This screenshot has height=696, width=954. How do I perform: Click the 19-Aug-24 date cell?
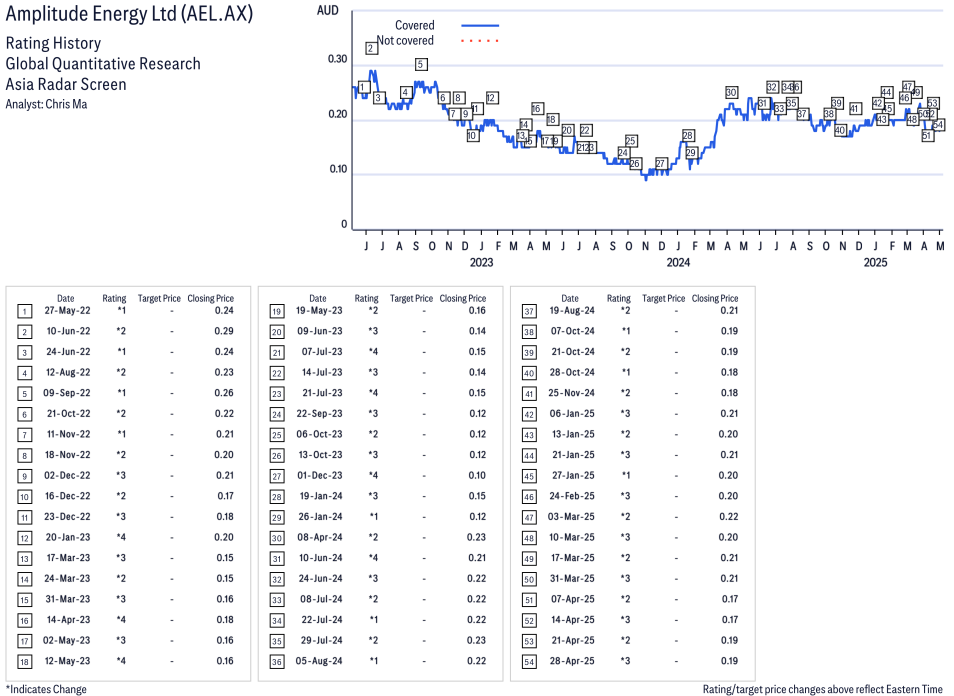click(x=572, y=310)
